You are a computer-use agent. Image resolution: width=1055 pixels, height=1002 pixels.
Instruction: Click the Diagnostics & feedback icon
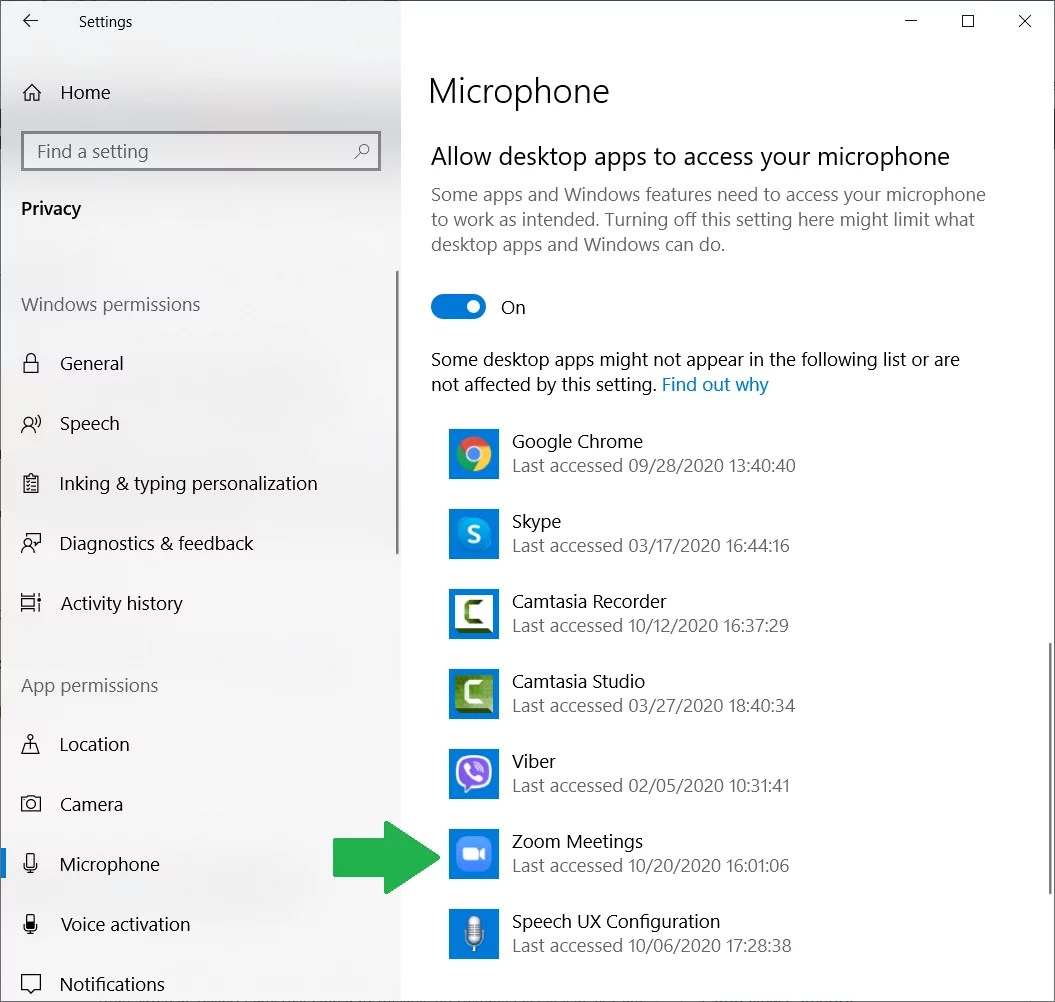(x=31, y=543)
